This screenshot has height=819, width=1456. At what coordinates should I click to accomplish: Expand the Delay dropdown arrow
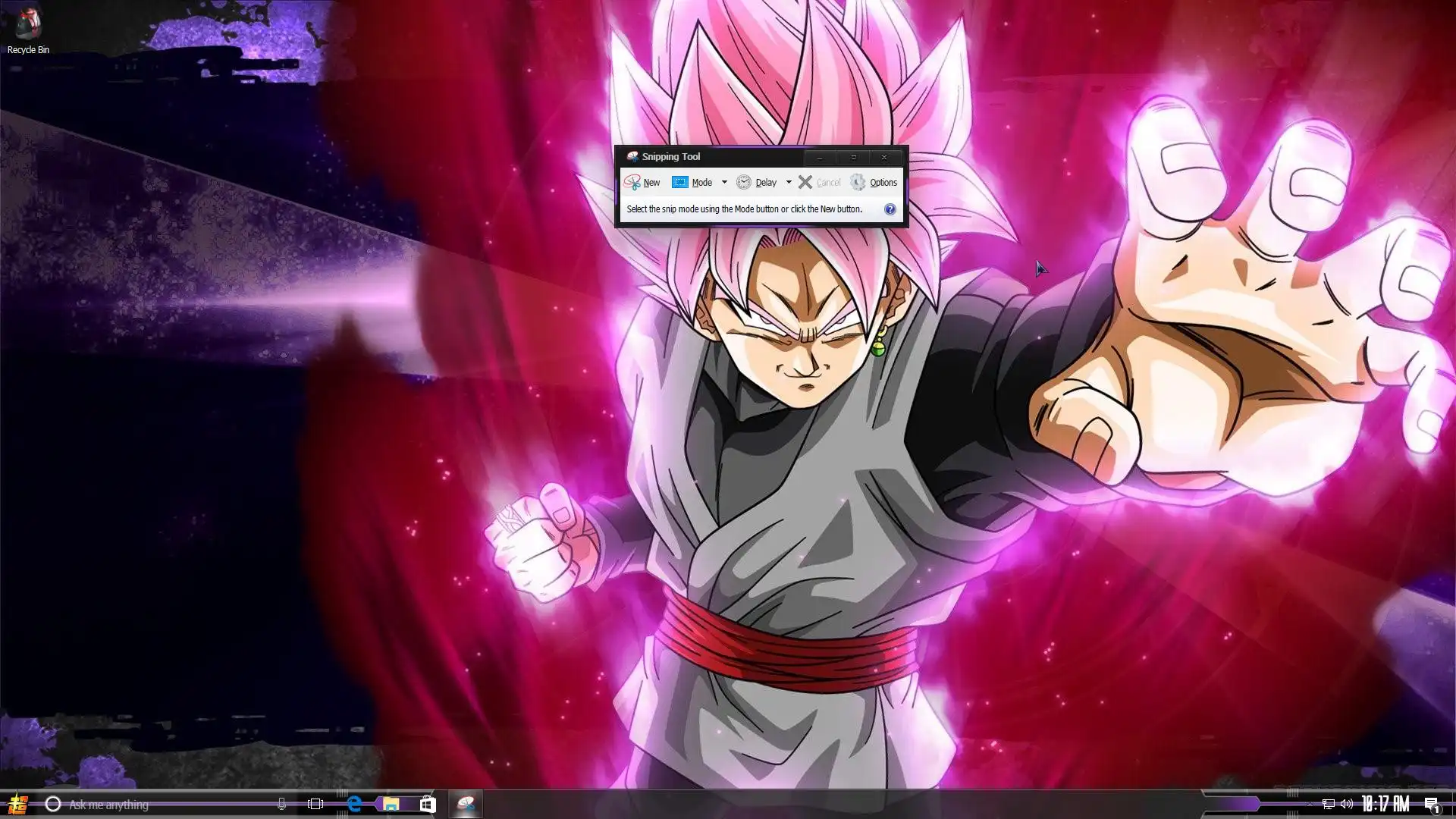tap(789, 183)
